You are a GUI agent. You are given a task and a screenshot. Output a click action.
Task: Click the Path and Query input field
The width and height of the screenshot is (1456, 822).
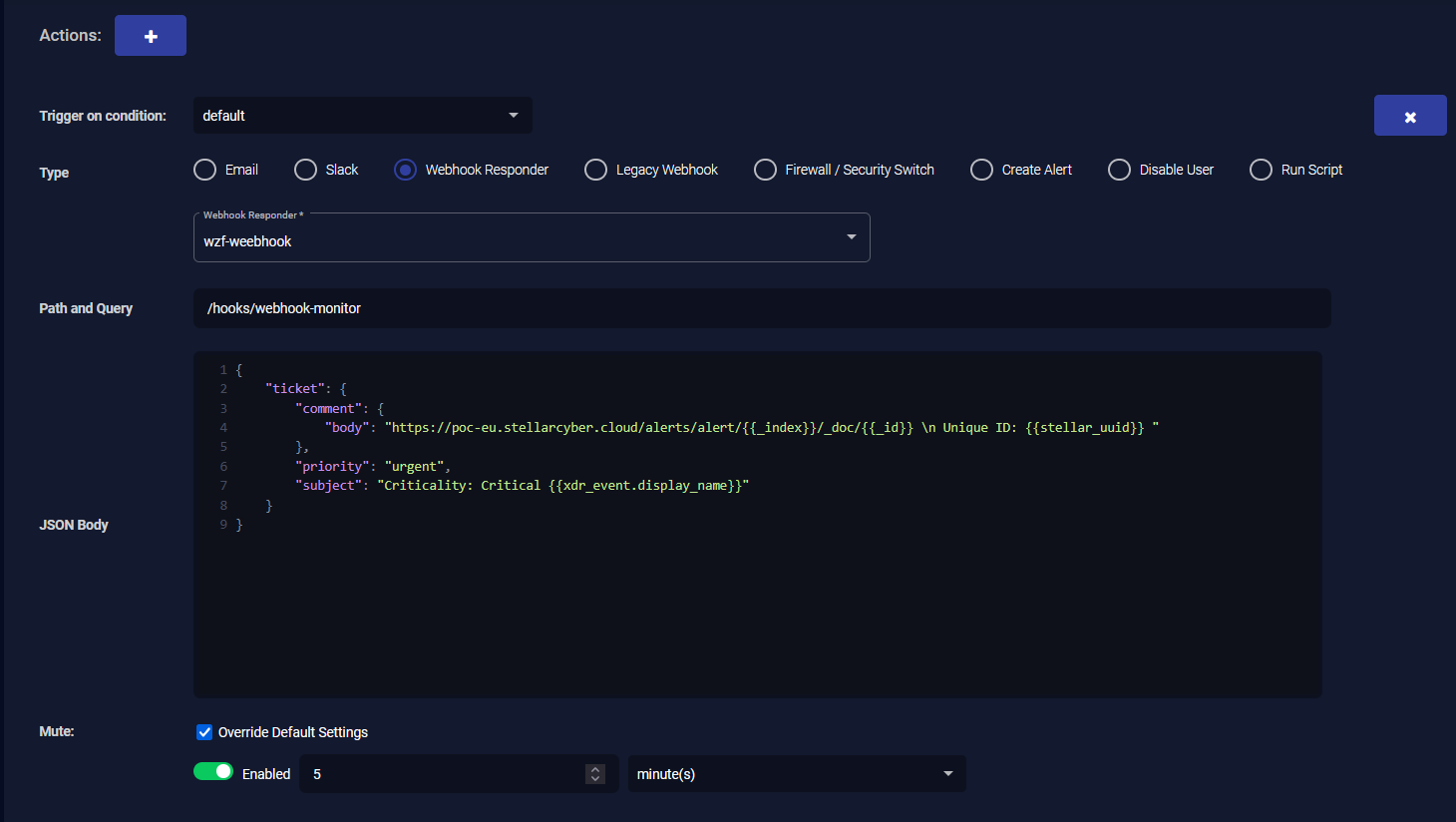tap(762, 308)
